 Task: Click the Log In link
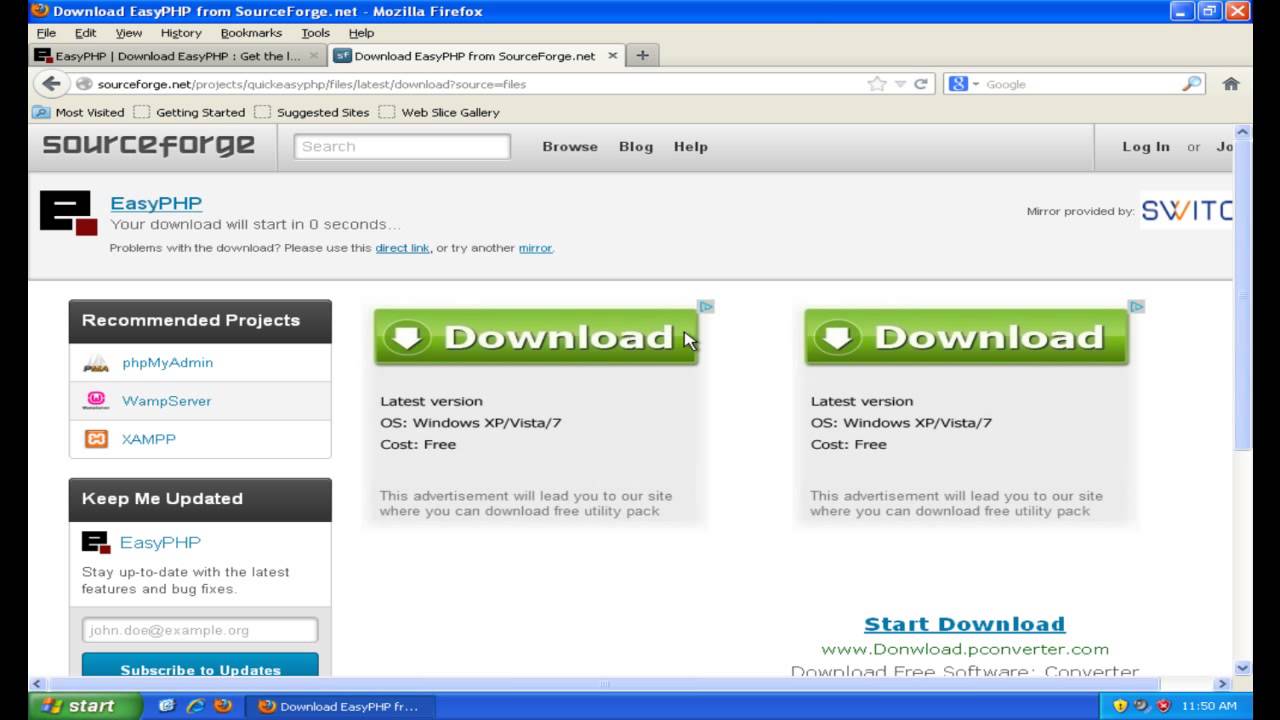point(1146,146)
